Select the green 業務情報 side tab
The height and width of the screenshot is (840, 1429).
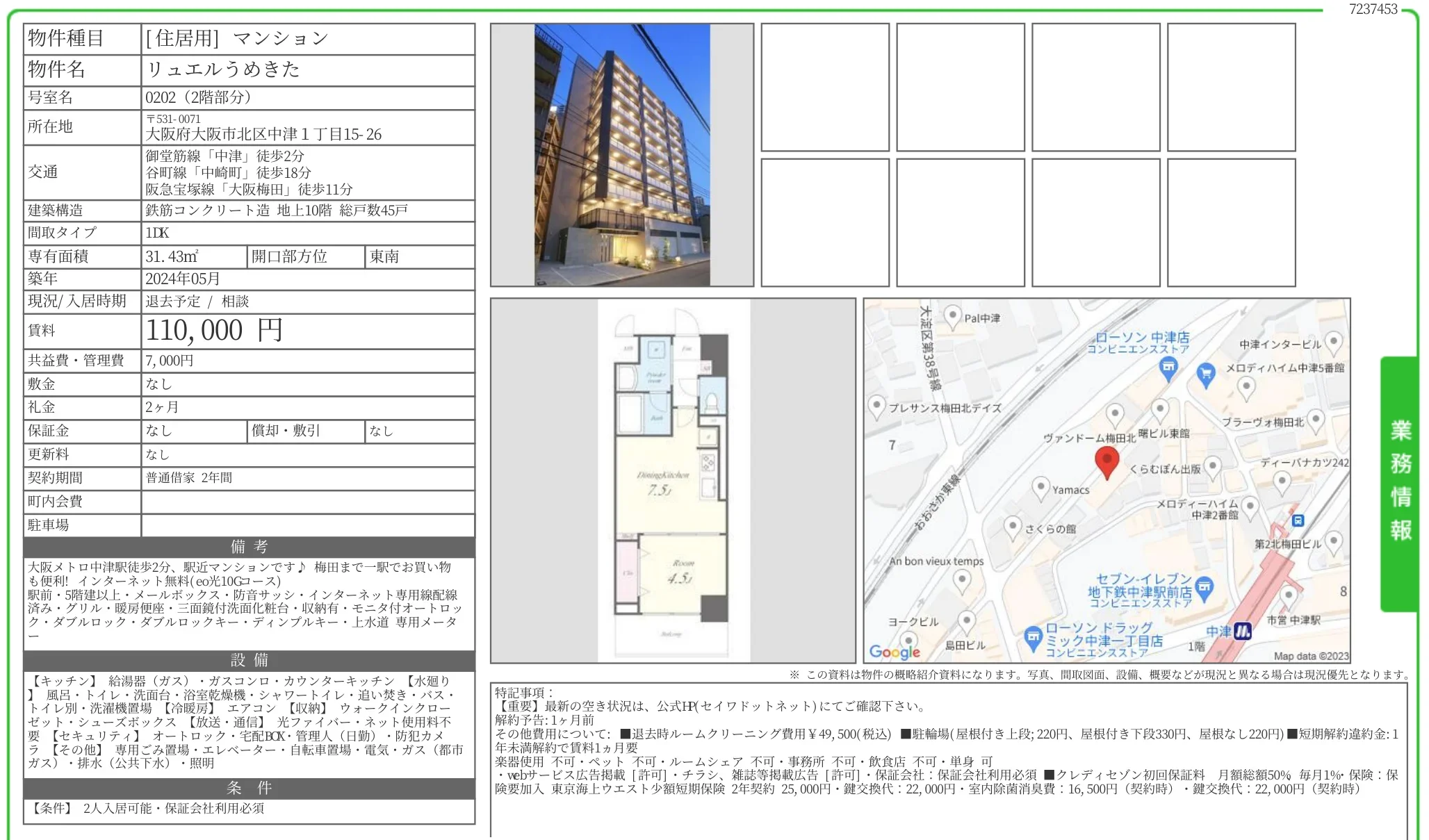click(x=1400, y=481)
